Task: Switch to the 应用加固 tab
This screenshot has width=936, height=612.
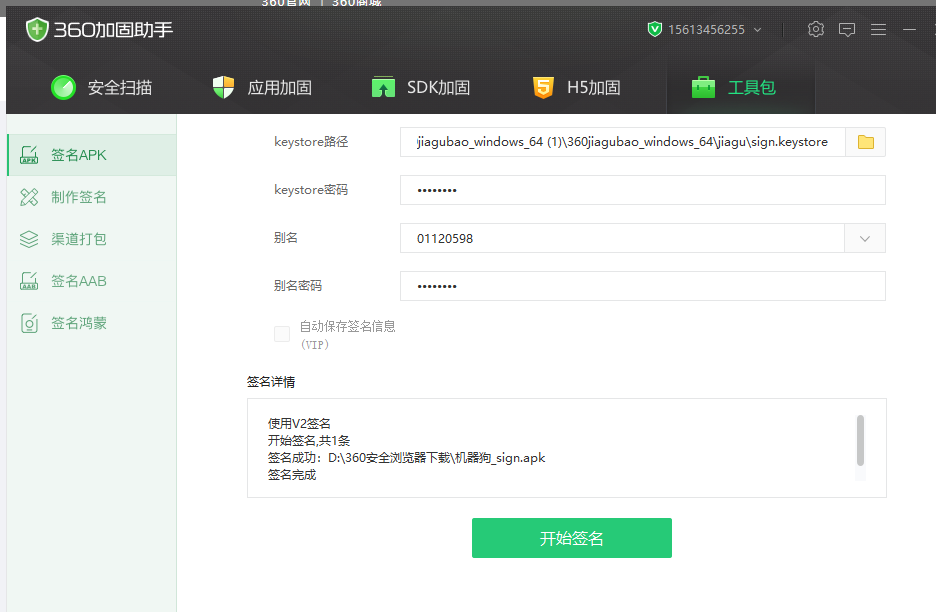Action: (x=262, y=87)
